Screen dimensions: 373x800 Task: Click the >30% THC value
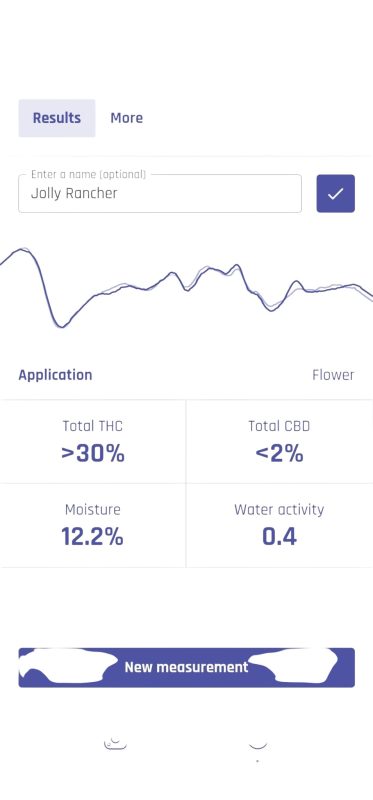tap(93, 454)
